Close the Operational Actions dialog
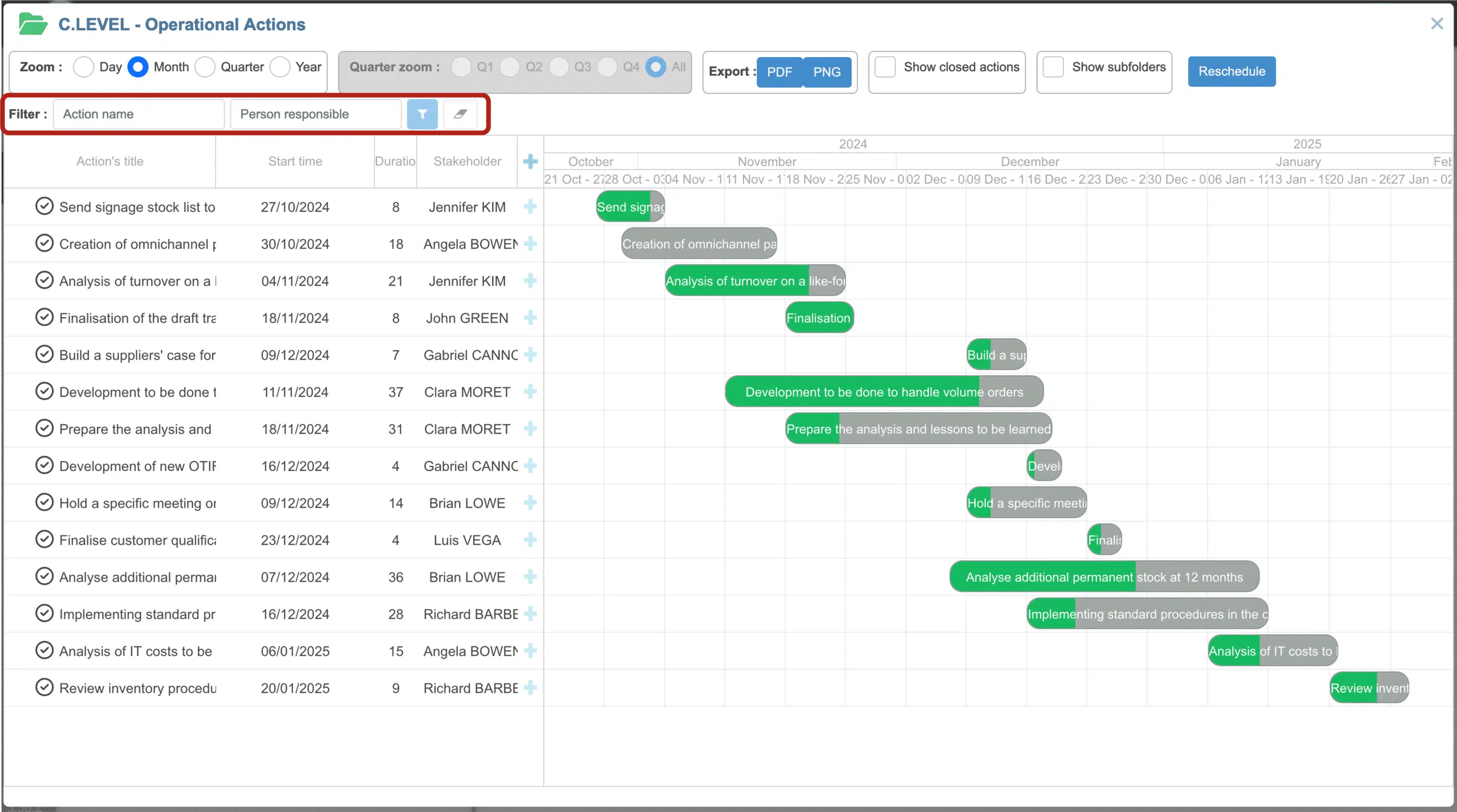 1437,24
